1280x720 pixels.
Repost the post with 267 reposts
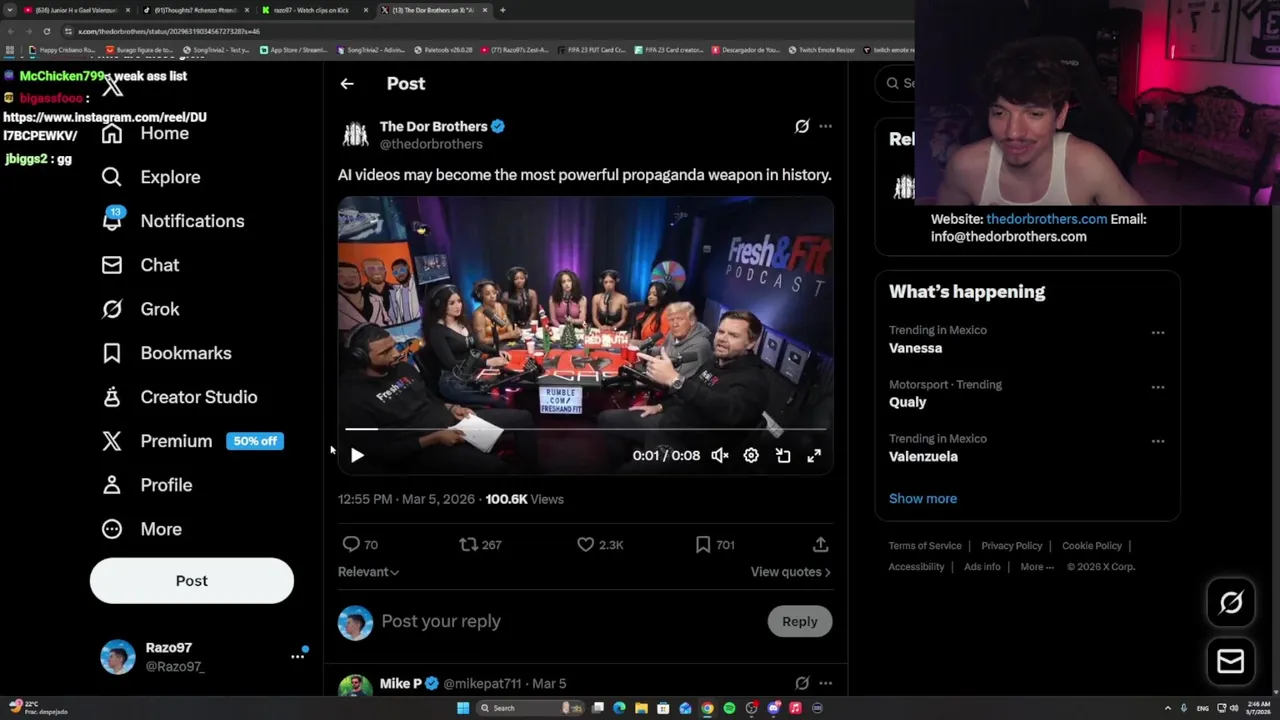pyautogui.click(x=468, y=545)
